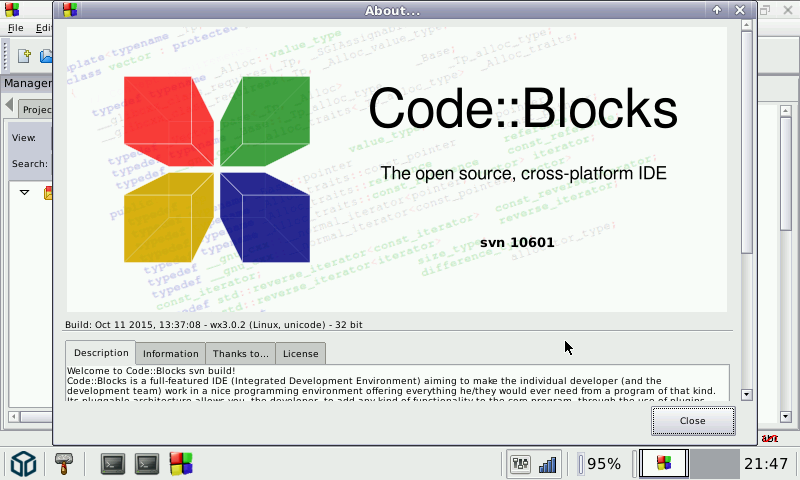
Task: Click the network signal tray icon
Action: pyautogui.click(x=547, y=464)
